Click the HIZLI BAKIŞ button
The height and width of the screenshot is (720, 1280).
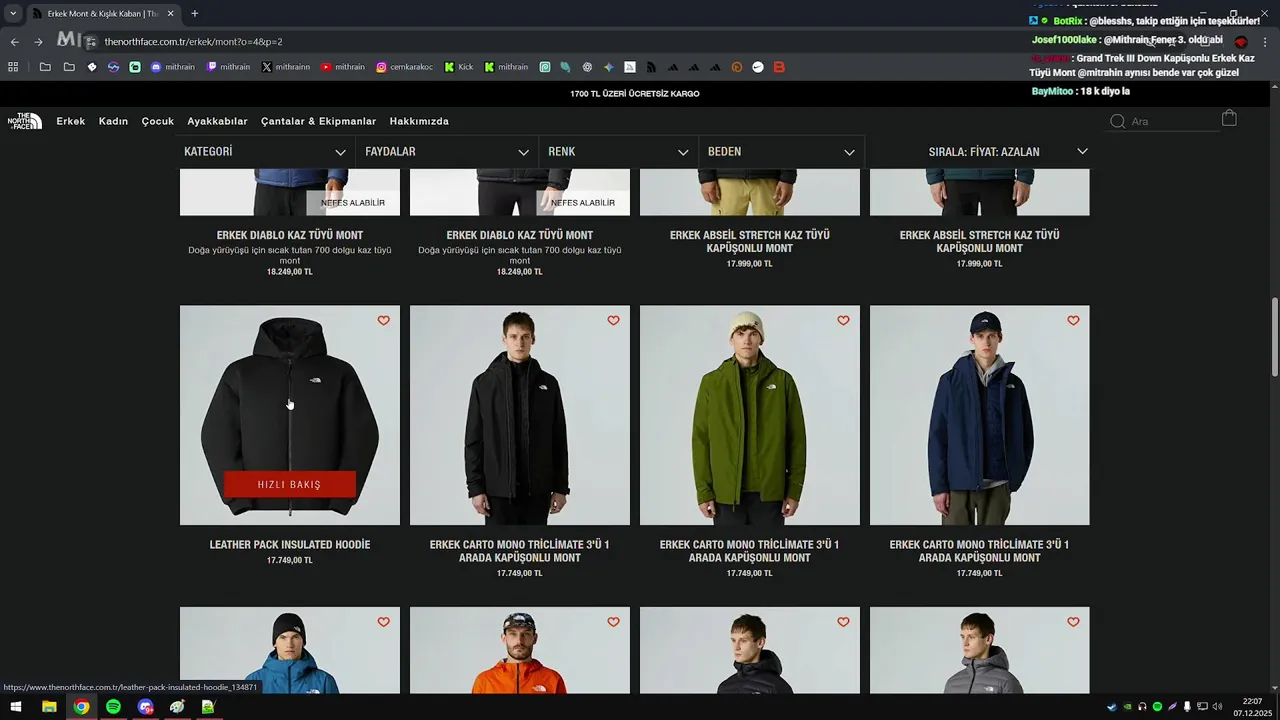point(290,484)
